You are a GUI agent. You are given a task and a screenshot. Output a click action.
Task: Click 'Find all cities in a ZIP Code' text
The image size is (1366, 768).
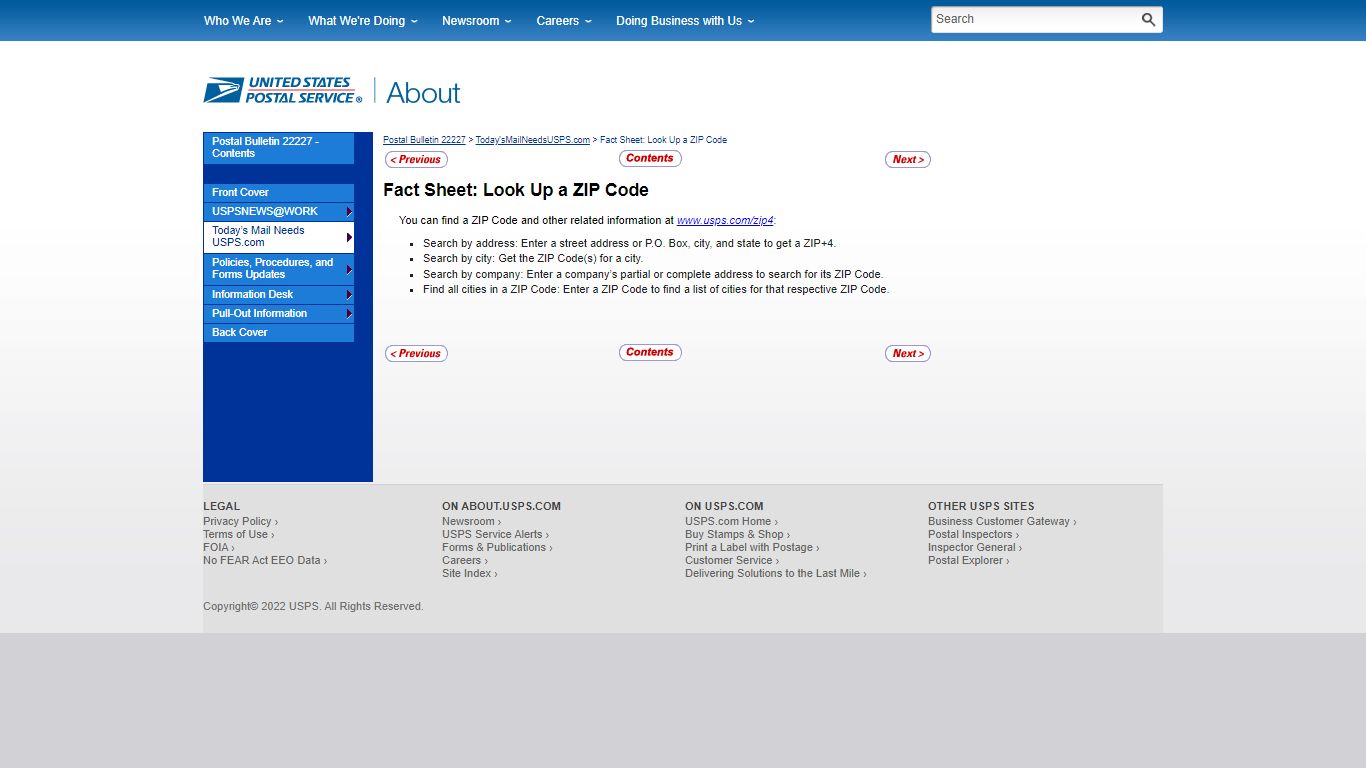coord(656,290)
